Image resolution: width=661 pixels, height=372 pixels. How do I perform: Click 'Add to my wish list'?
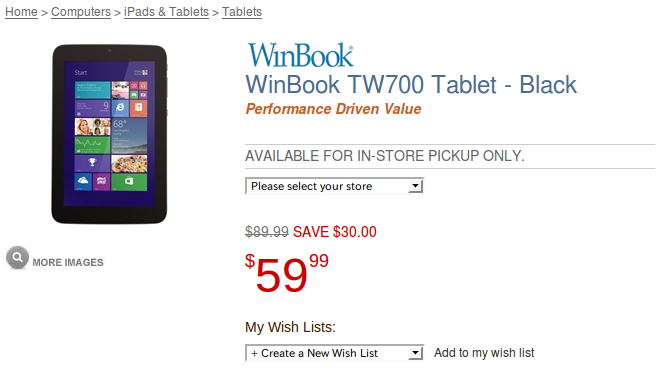coord(484,353)
